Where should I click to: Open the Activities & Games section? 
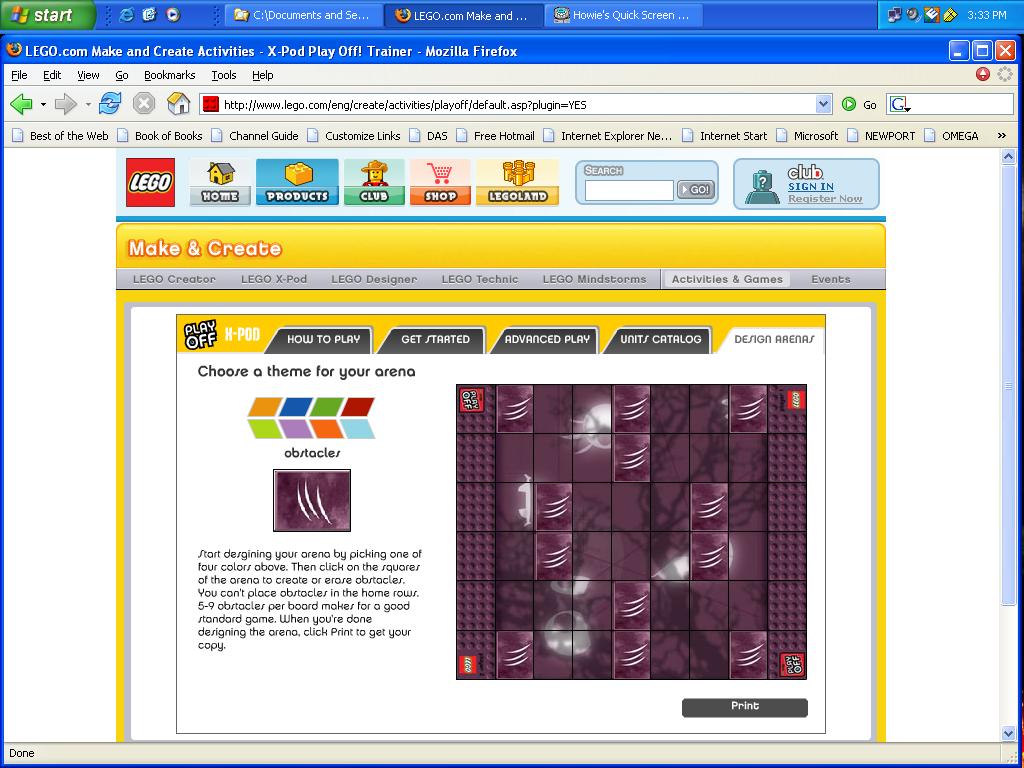[x=727, y=279]
